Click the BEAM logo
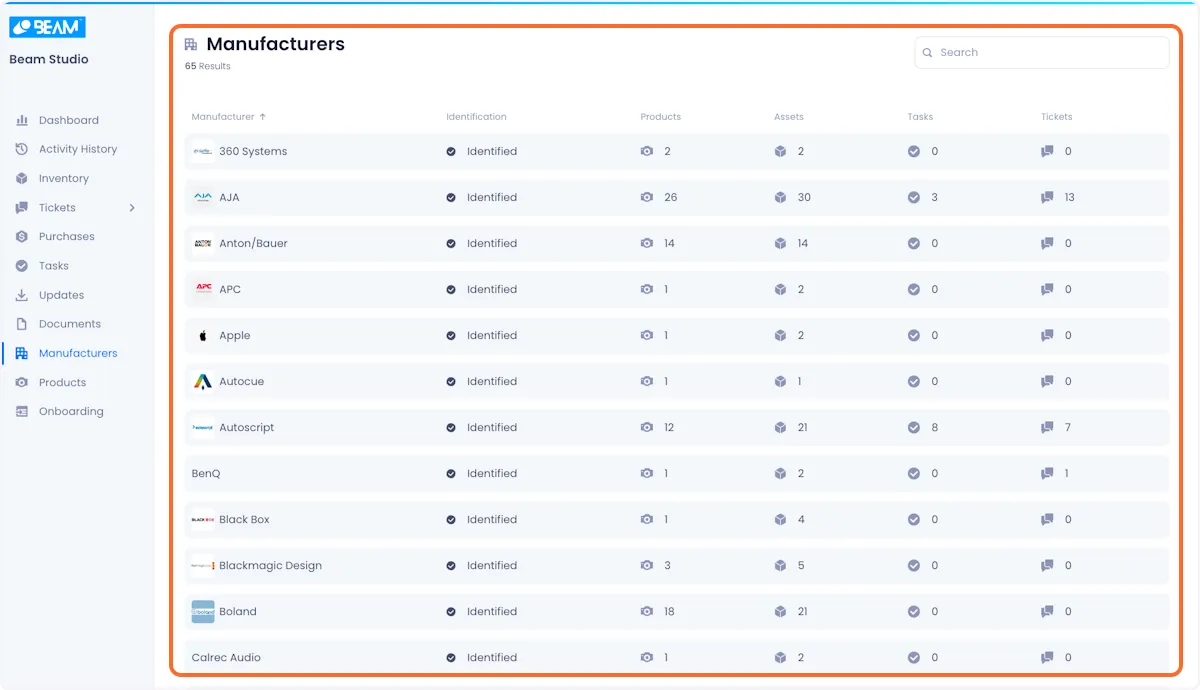This screenshot has height=690, width=1200. [x=47, y=27]
